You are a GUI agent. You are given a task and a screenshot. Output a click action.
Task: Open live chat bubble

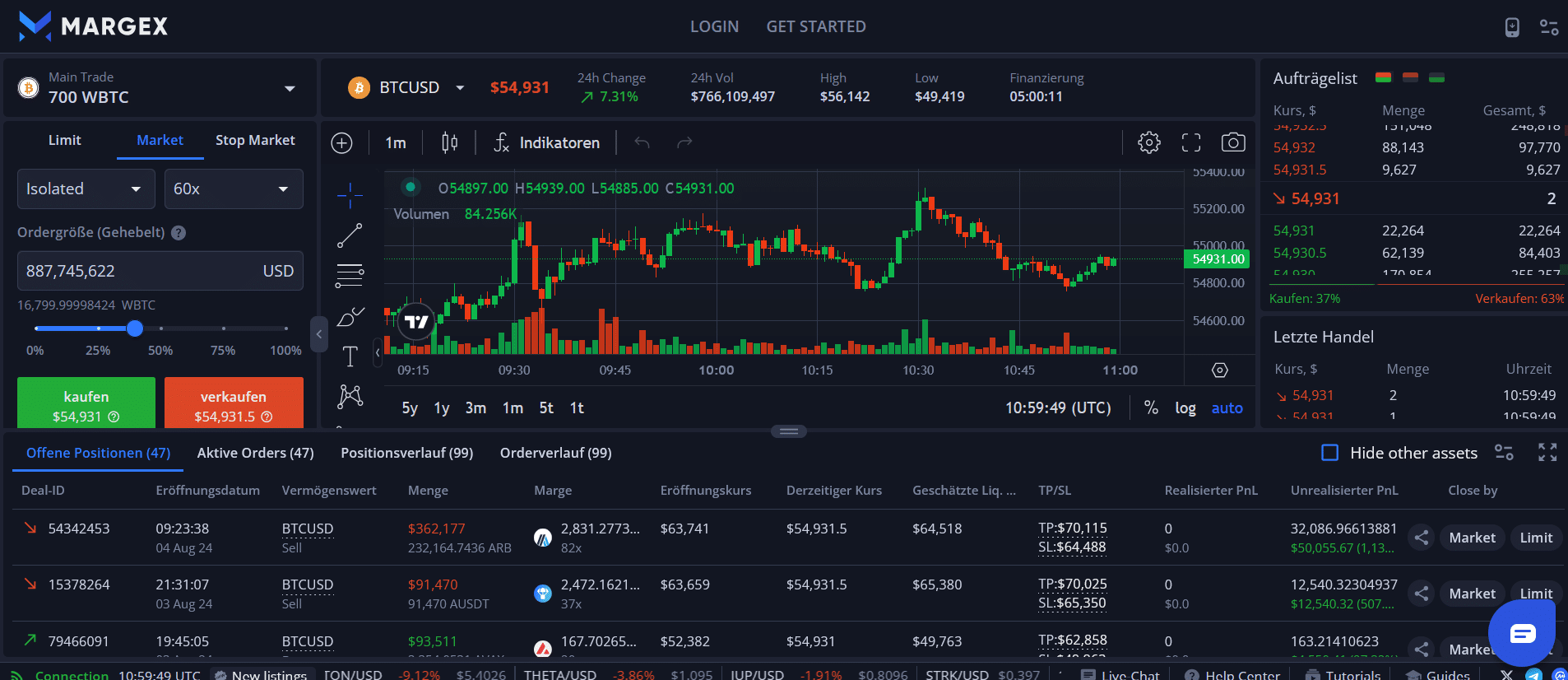point(1522,632)
